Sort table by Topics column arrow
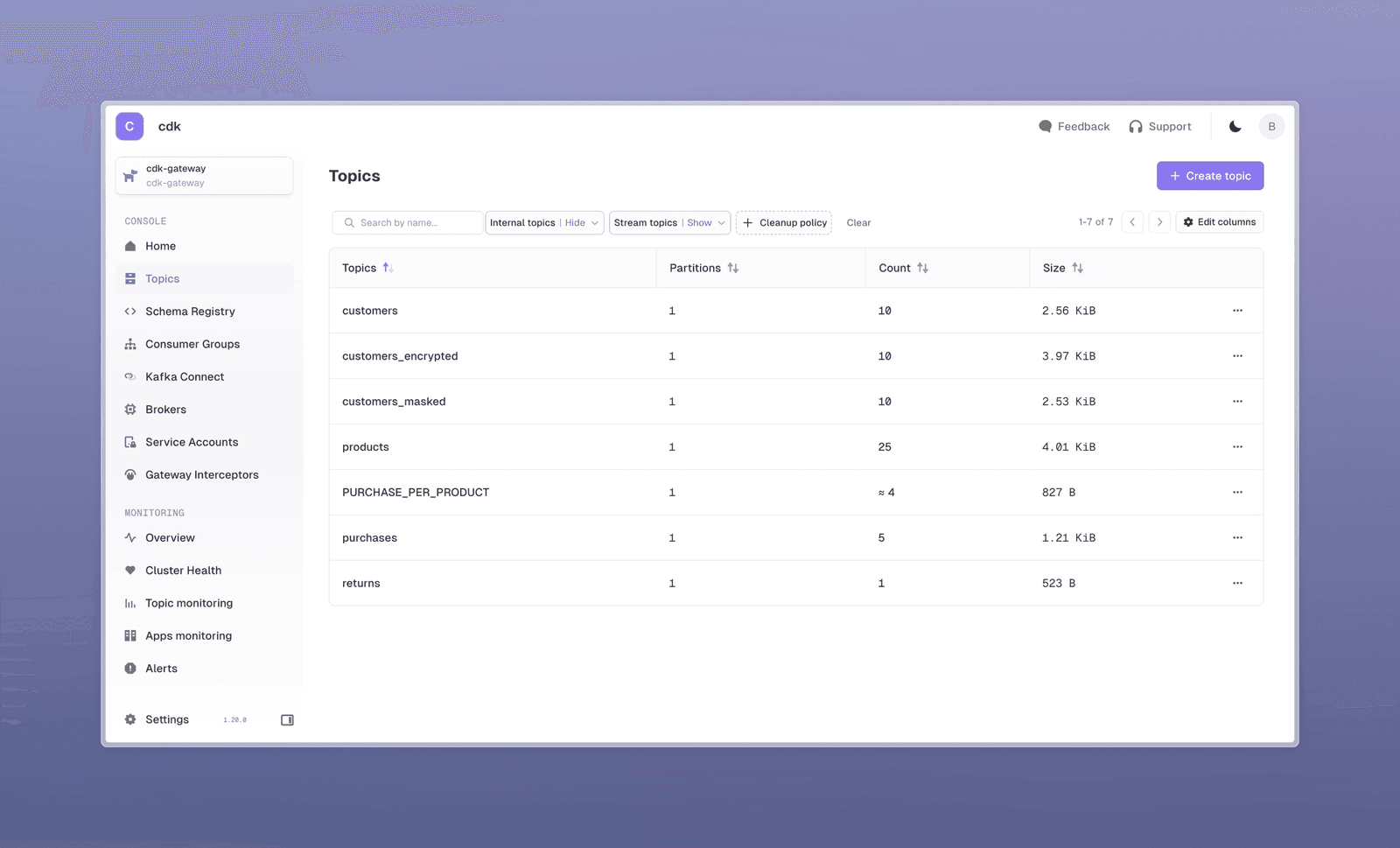The image size is (1400, 848). [x=388, y=268]
